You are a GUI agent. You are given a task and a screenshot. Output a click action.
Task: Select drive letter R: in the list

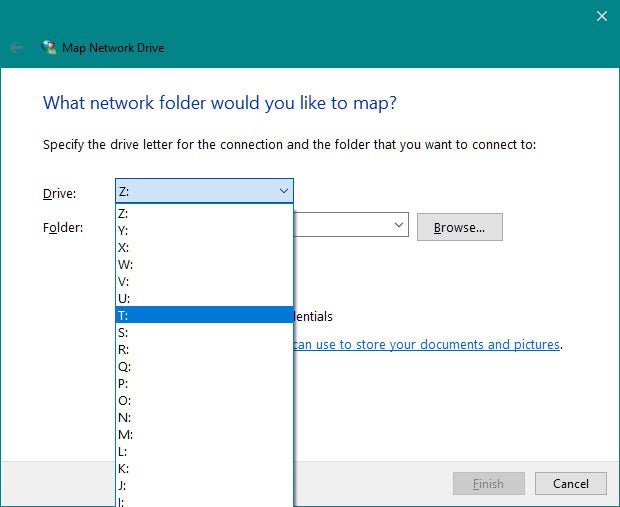pos(204,349)
